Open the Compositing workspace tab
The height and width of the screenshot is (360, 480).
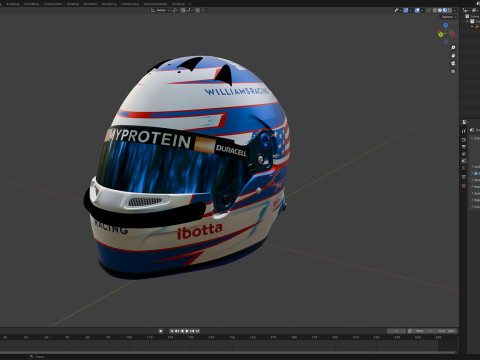click(130, 4)
